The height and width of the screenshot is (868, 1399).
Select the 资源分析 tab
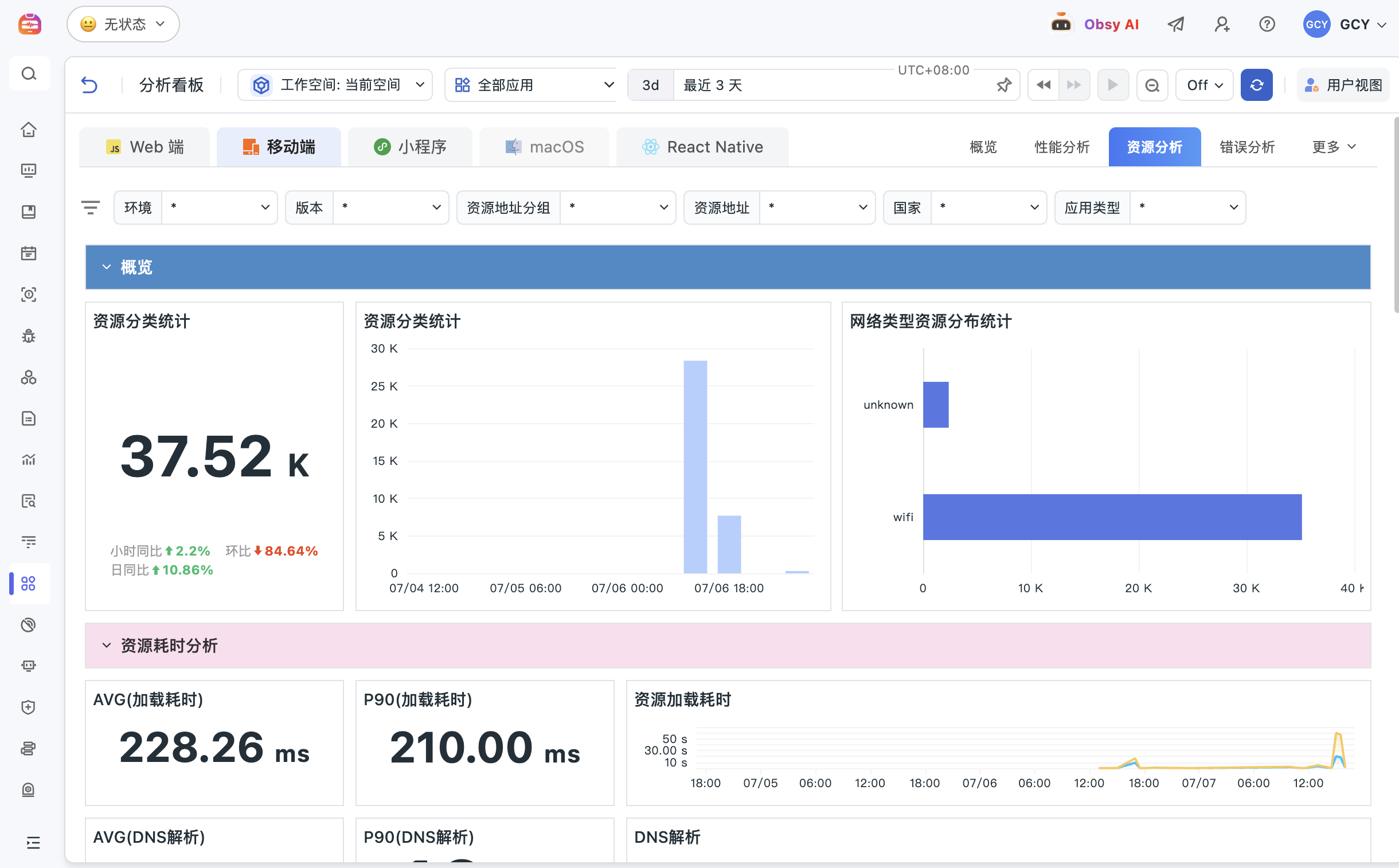(1154, 147)
